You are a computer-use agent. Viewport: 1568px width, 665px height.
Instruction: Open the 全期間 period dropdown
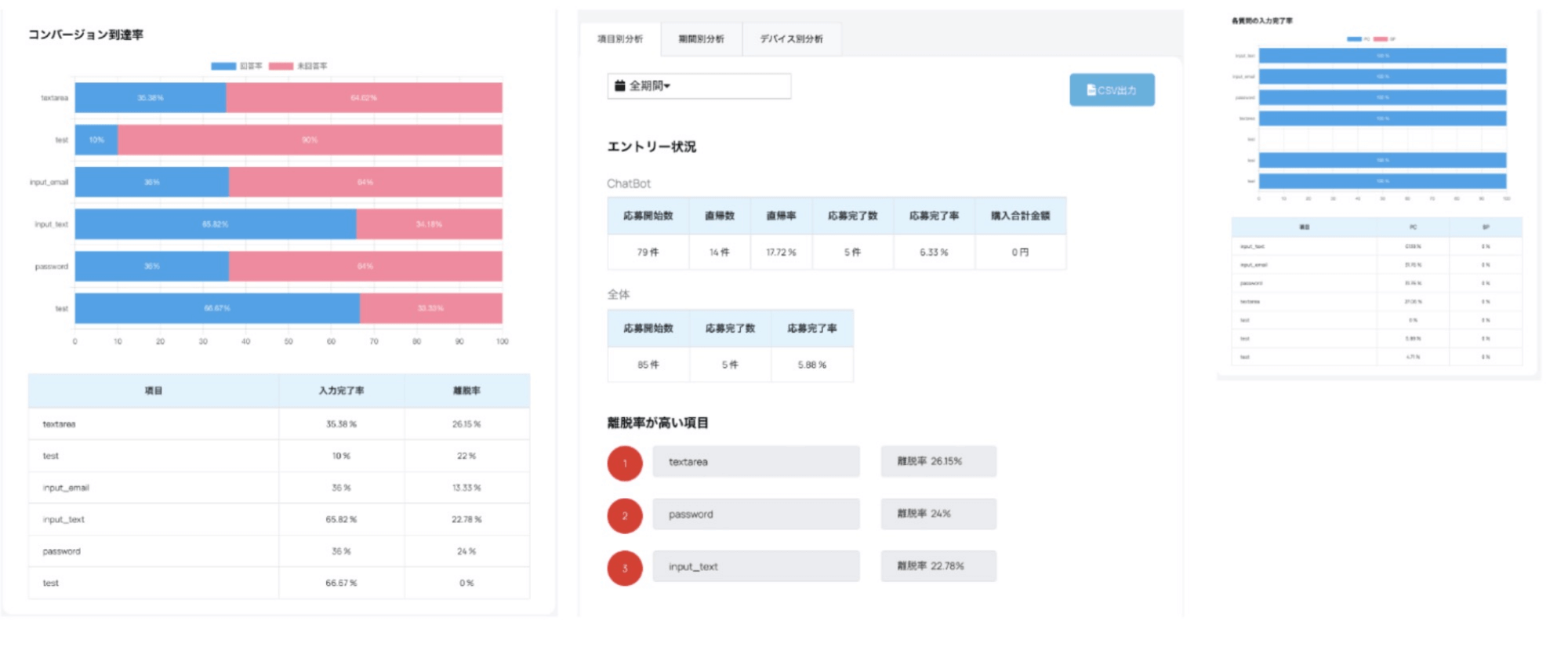(699, 86)
